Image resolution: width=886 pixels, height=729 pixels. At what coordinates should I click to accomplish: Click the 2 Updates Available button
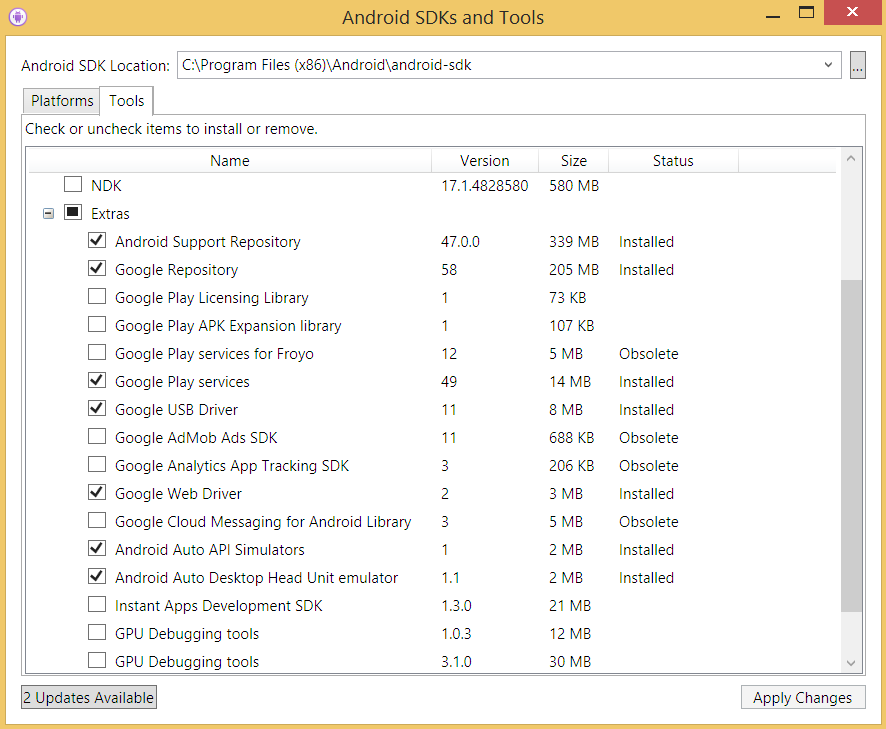pyautogui.click(x=89, y=698)
